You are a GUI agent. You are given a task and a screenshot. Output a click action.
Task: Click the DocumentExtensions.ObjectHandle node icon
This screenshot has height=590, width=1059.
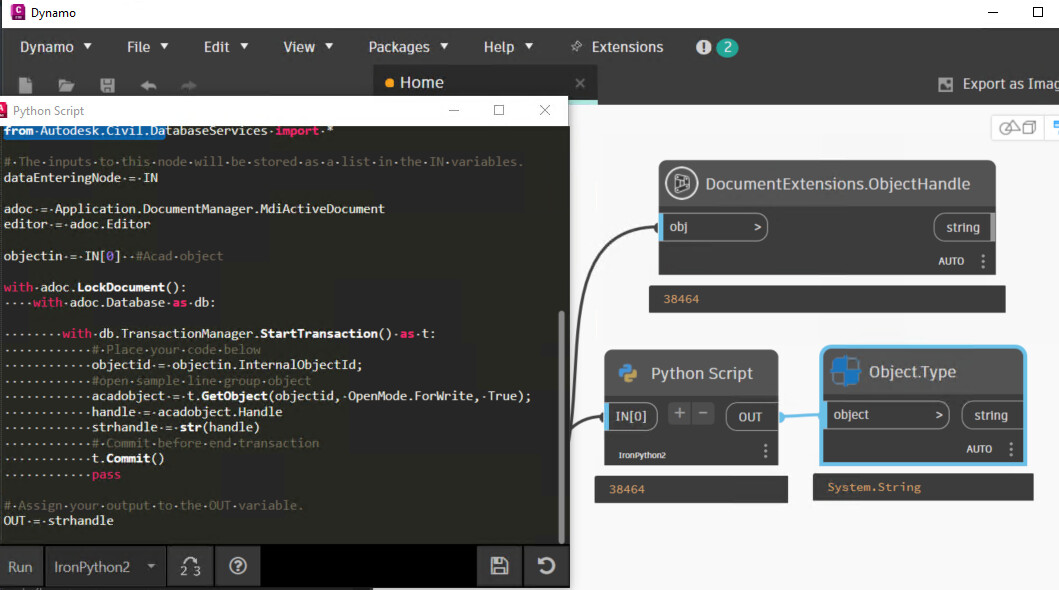pyautogui.click(x=681, y=183)
